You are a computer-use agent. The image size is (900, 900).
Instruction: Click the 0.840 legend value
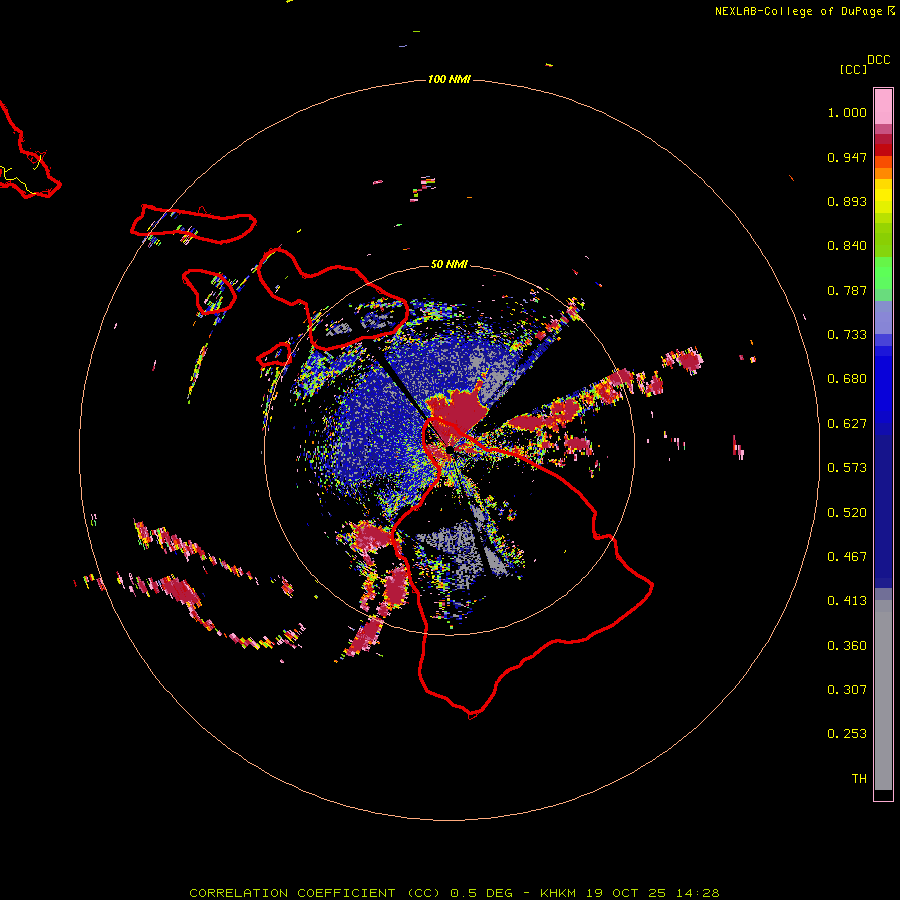pos(847,246)
